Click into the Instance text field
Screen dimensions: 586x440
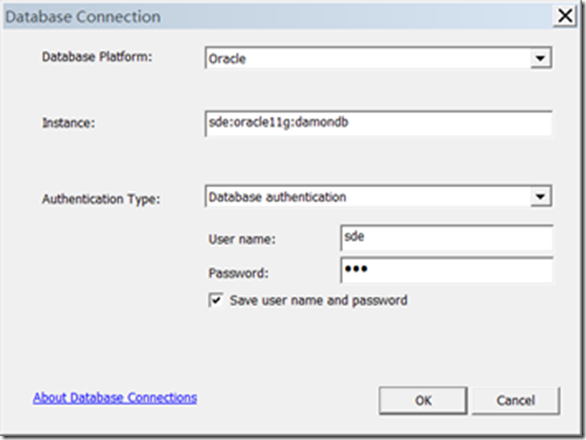tap(378, 123)
